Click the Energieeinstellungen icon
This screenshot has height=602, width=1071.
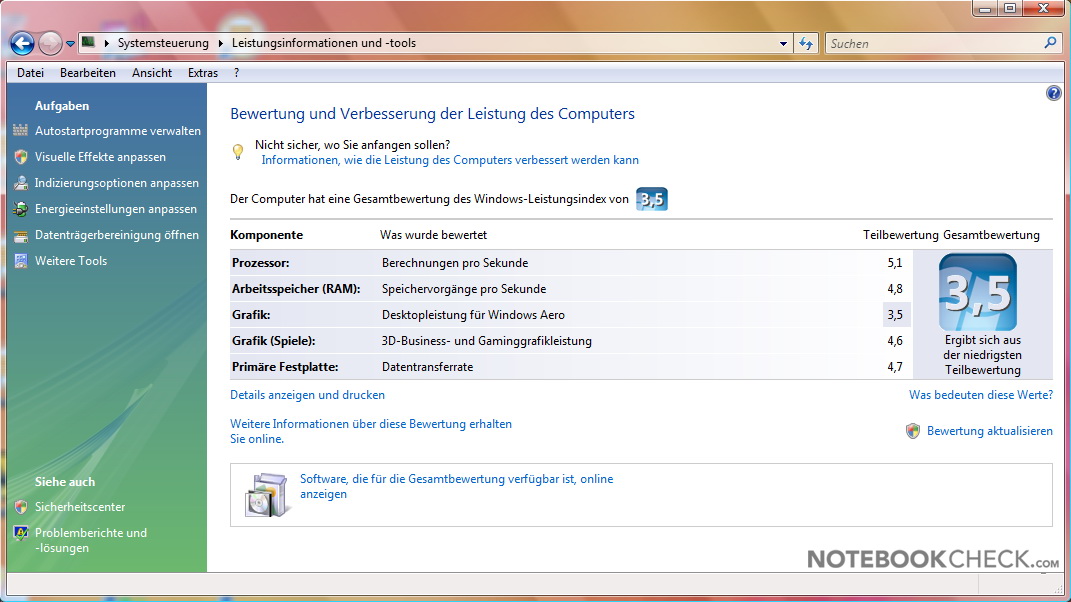tap(21, 208)
